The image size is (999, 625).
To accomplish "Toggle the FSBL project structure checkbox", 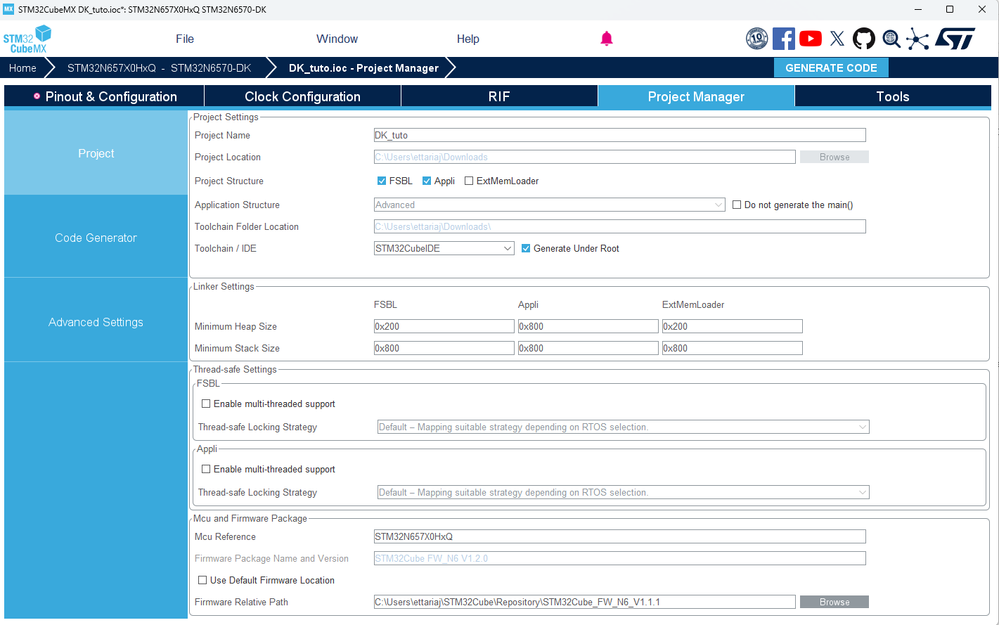I will (x=382, y=181).
